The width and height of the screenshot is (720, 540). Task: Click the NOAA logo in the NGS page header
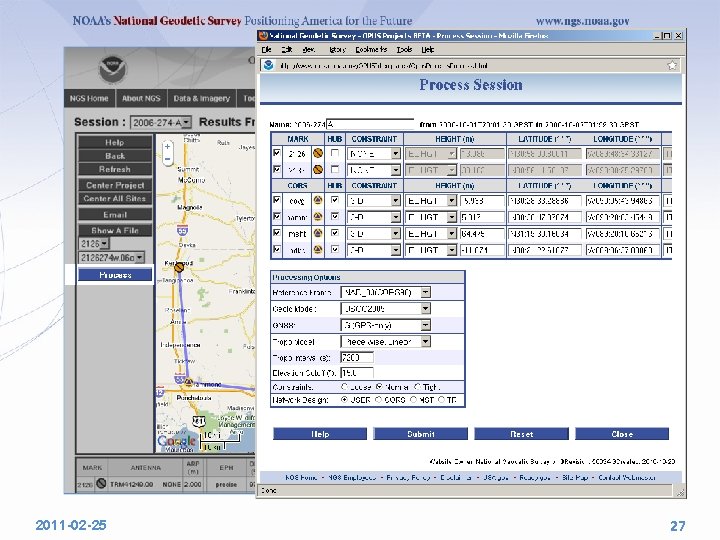pyautogui.click(x=113, y=69)
